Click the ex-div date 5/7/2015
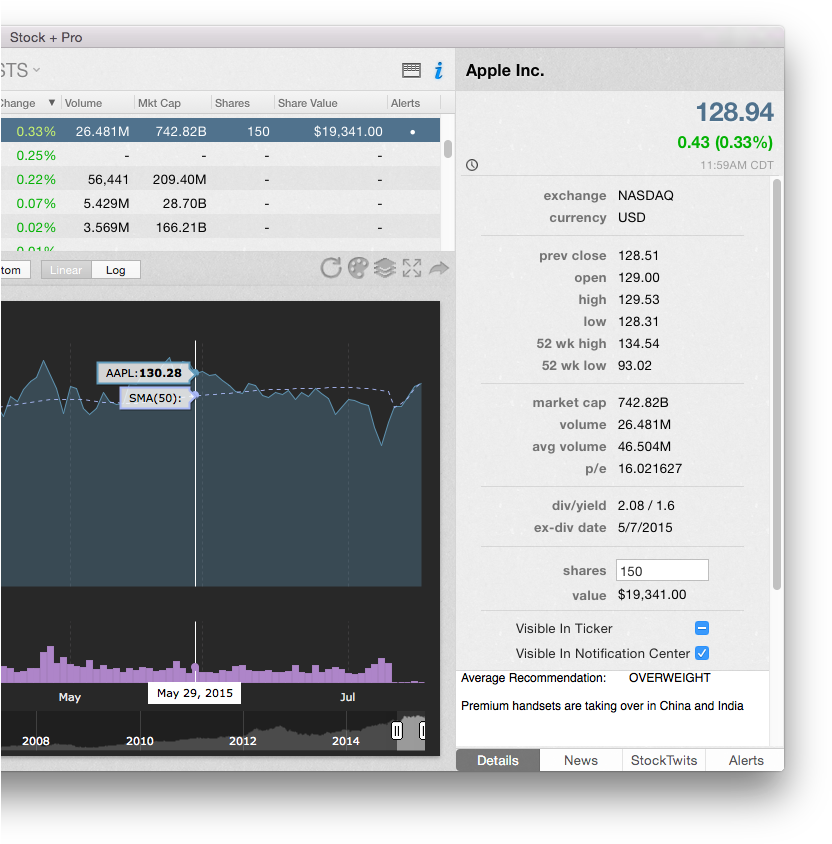Viewport: 832px width, 844px height. tap(645, 528)
